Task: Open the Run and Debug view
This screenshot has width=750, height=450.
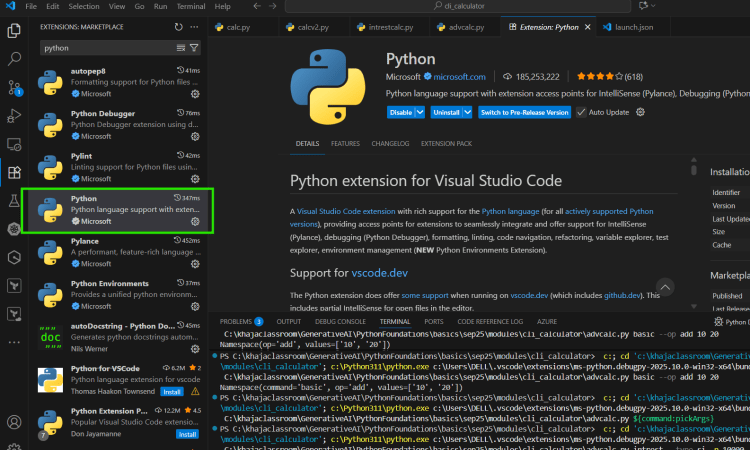Action: [14, 116]
